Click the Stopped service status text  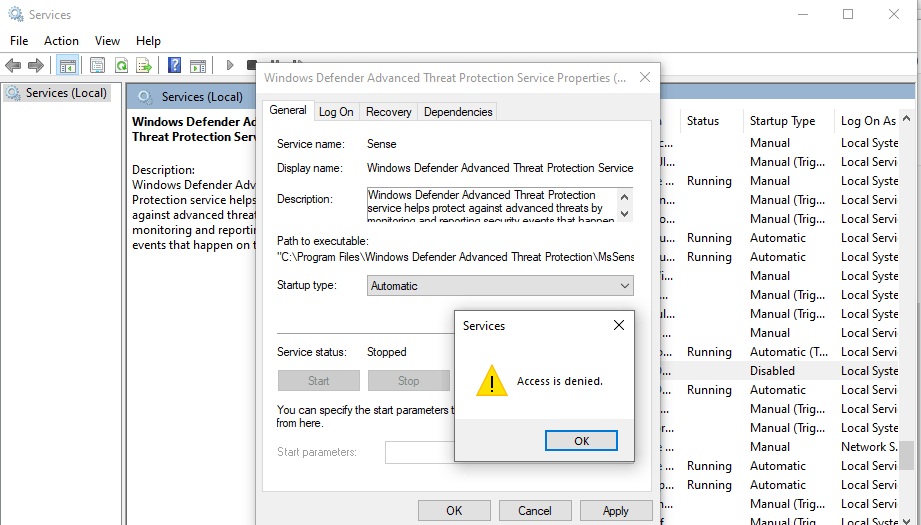(386, 352)
